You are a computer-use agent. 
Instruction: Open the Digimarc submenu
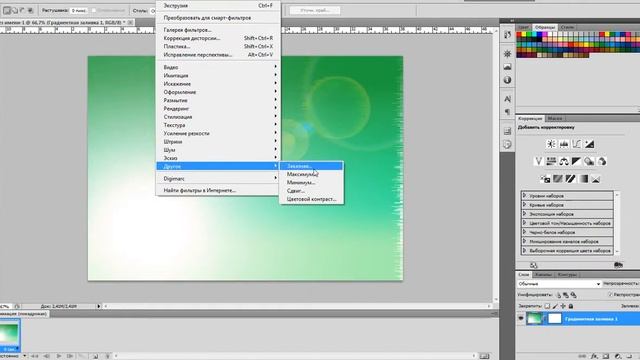[x=218, y=178]
